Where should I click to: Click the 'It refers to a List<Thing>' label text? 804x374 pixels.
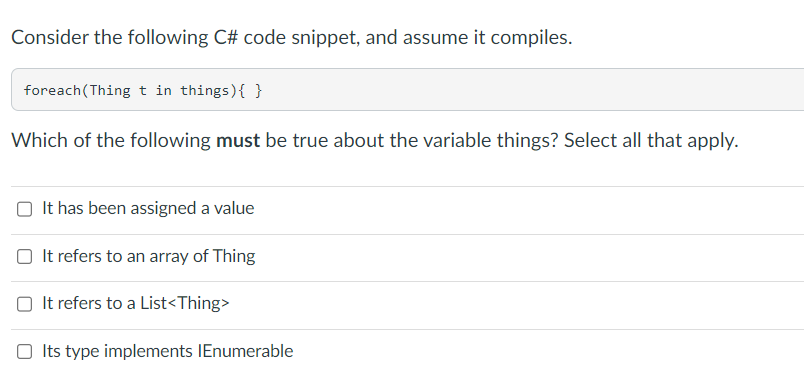coord(135,303)
